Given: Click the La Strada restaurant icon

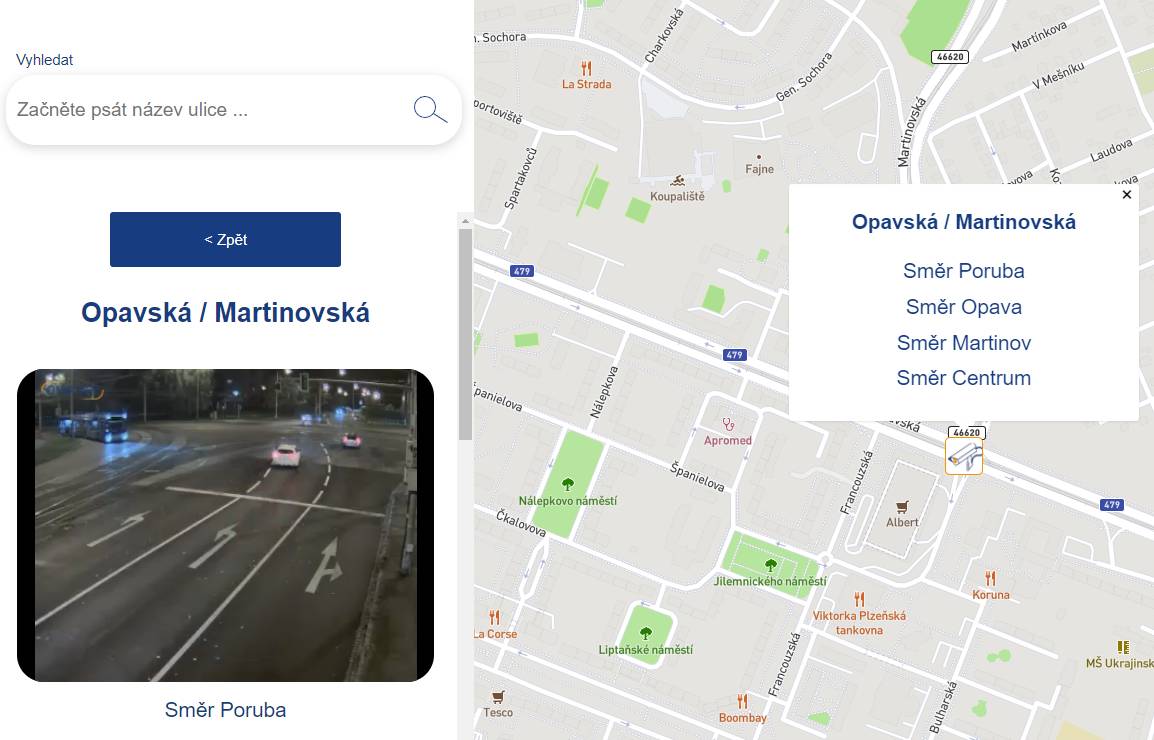Looking at the screenshot, I should point(587,68).
